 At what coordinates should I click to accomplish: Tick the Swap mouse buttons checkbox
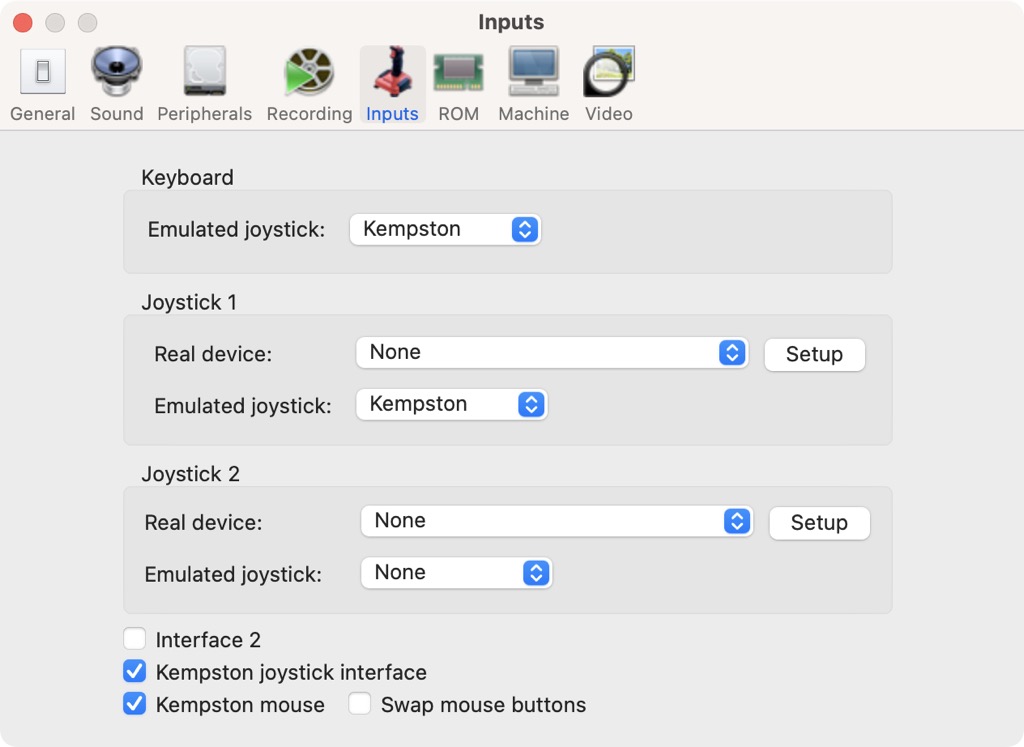point(360,704)
